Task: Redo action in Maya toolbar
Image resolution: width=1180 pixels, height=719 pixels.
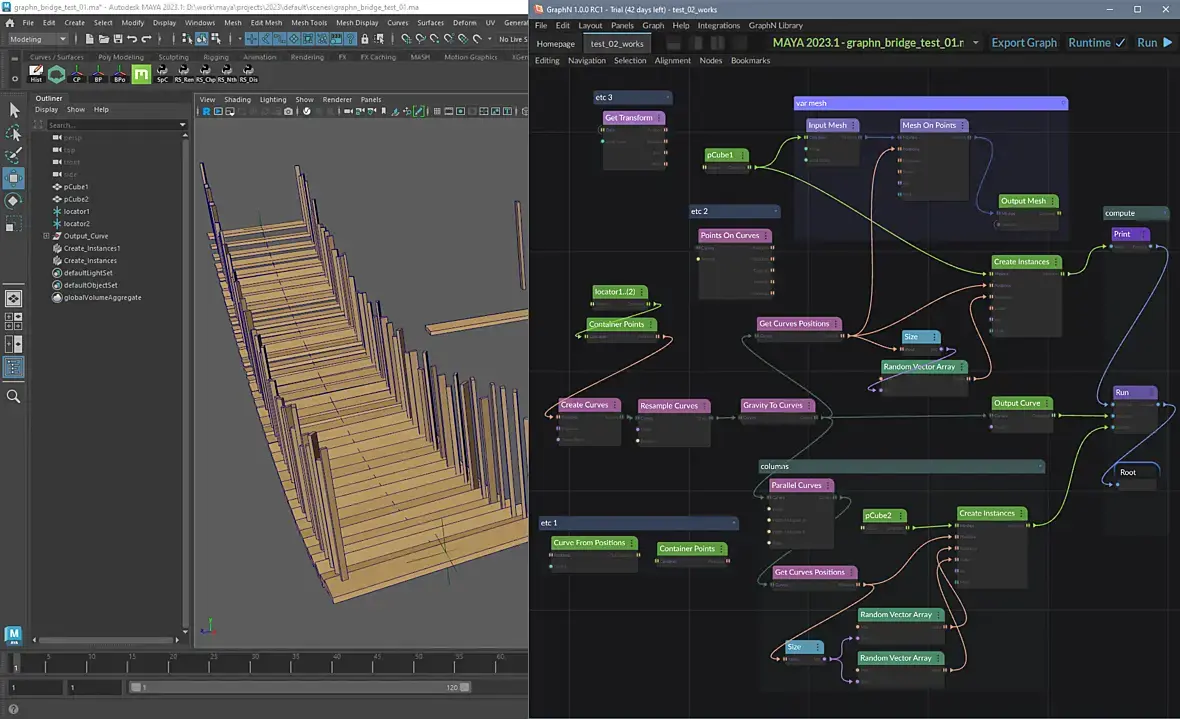Action: click(146, 39)
